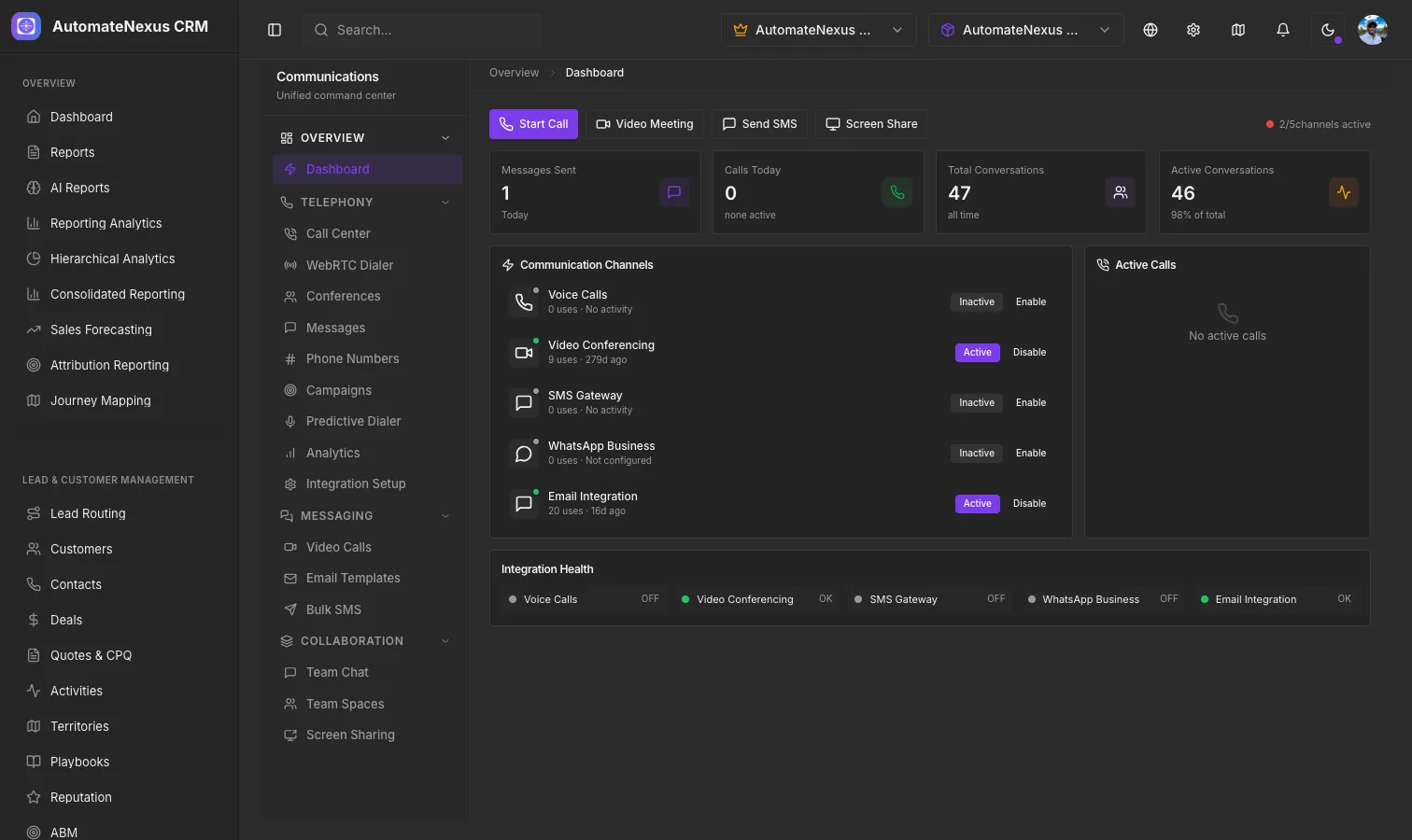Click the Overview breadcrumb link
The width and height of the screenshot is (1412, 840).
click(514, 73)
